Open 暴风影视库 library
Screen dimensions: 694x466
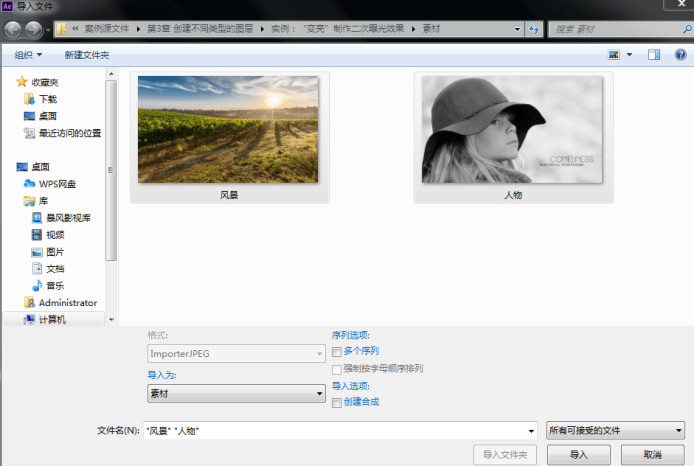click(61, 218)
